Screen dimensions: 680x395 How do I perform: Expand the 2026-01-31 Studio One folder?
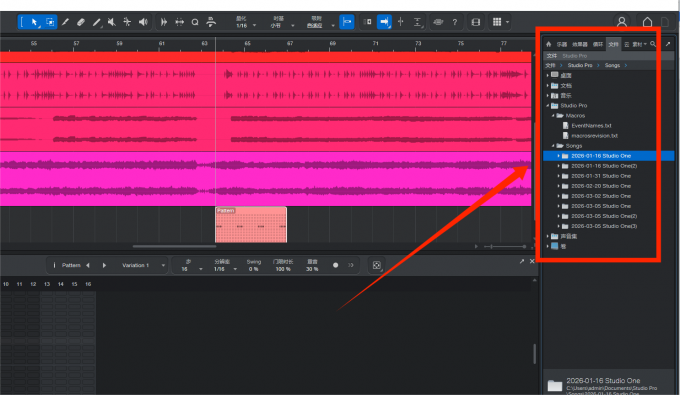pos(559,176)
